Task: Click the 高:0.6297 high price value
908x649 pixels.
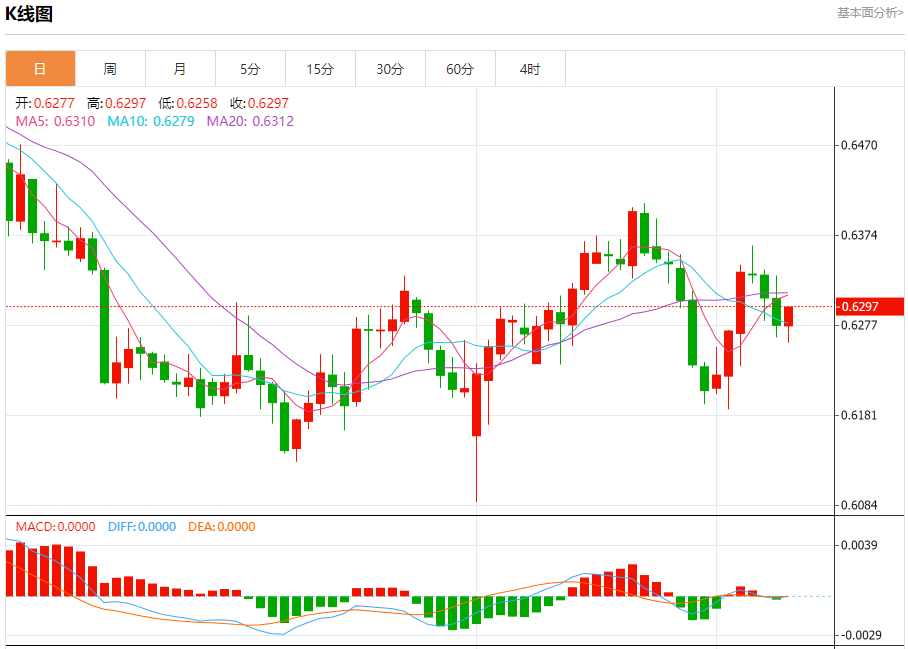Action: pos(116,103)
